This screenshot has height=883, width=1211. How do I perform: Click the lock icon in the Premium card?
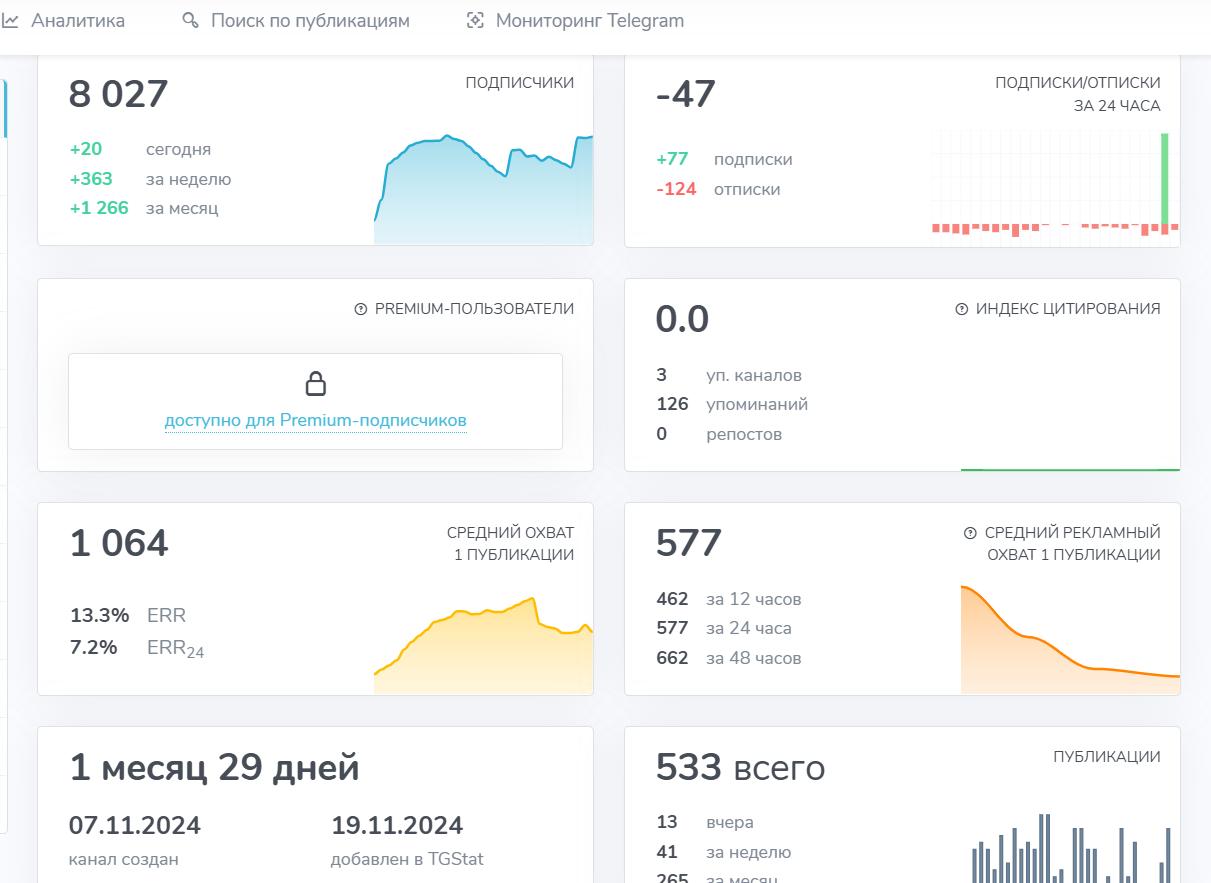coord(316,384)
